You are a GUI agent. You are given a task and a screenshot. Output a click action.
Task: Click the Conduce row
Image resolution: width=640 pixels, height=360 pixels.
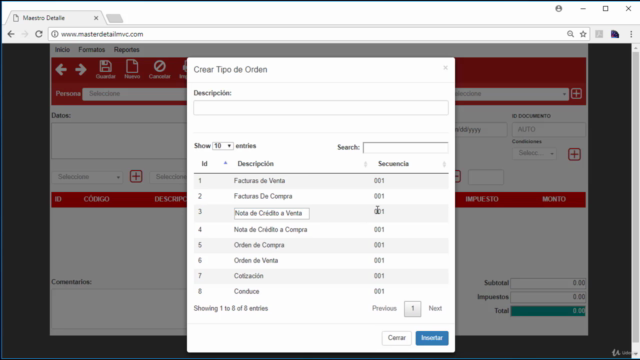(321, 292)
